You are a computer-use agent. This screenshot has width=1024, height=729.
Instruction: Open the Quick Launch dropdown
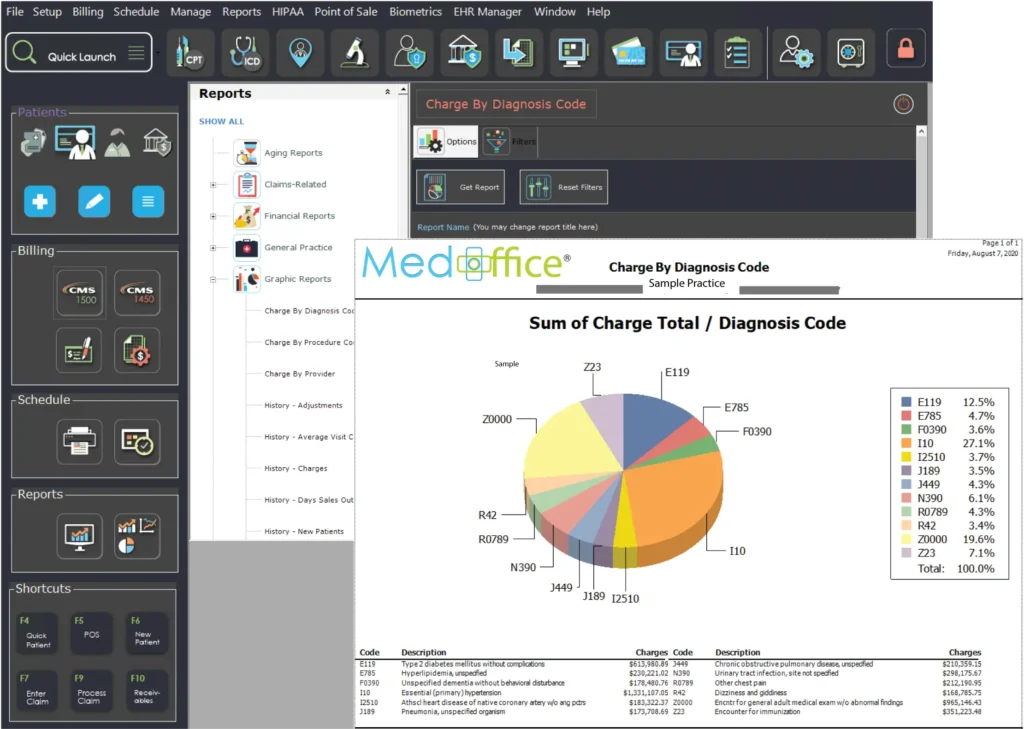coord(136,53)
